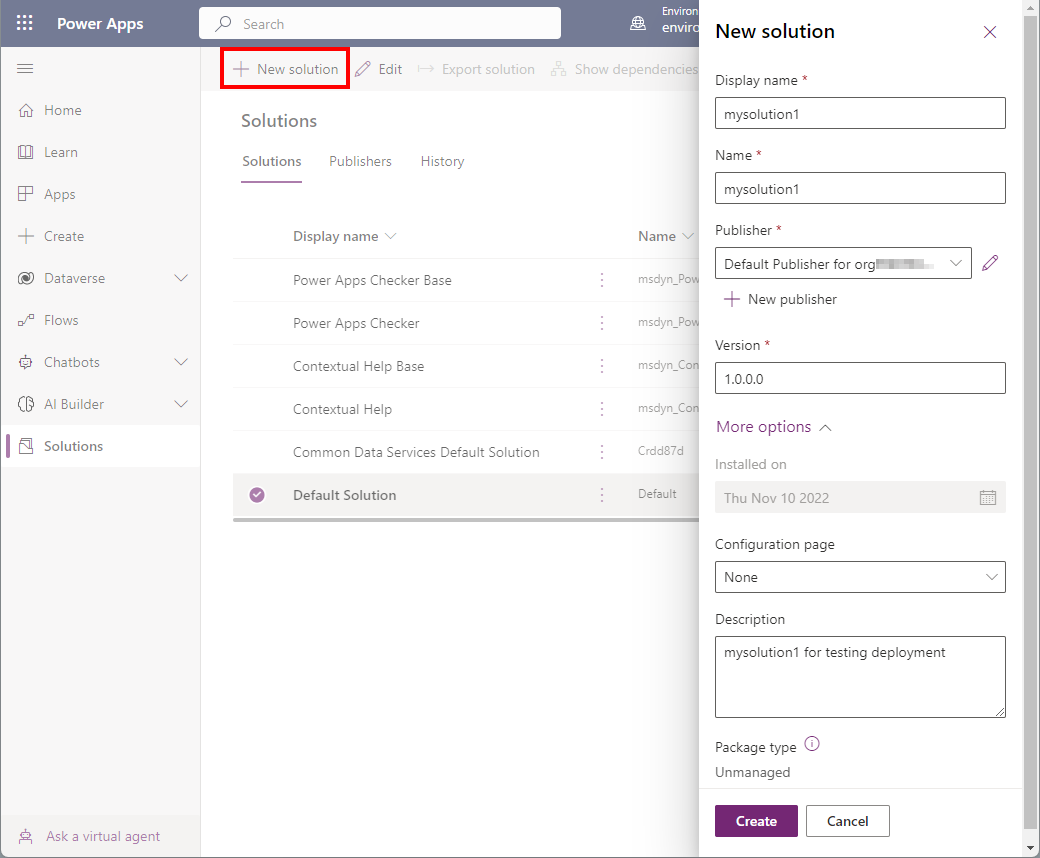This screenshot has width=1040, height=858.
Task: Toggle the Default Solution row checkmark
Action: click(257, 495)
